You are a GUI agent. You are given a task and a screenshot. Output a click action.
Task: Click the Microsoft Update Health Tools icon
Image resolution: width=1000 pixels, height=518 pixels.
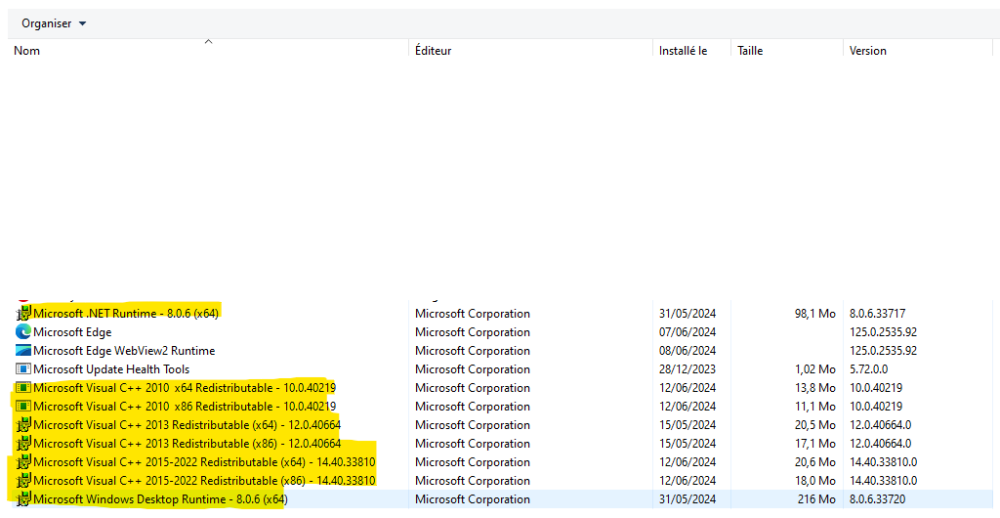pyautogui.click(x=23, y=369)
